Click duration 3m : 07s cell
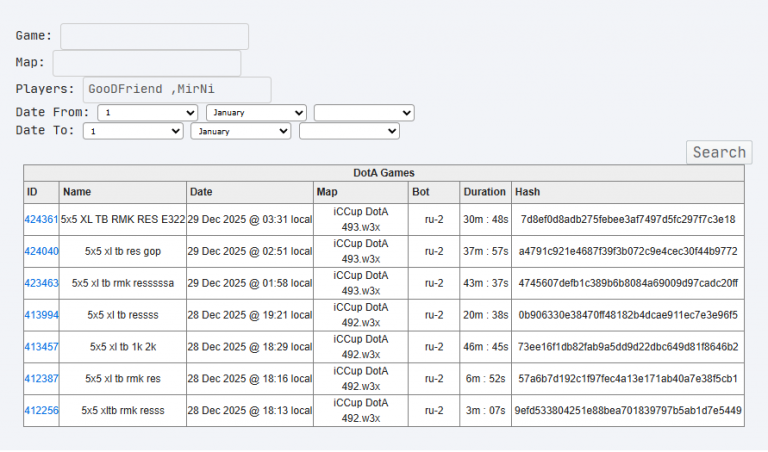Image resolution: width=768 pixels, height=452 pixels. [x=485, y=410]
